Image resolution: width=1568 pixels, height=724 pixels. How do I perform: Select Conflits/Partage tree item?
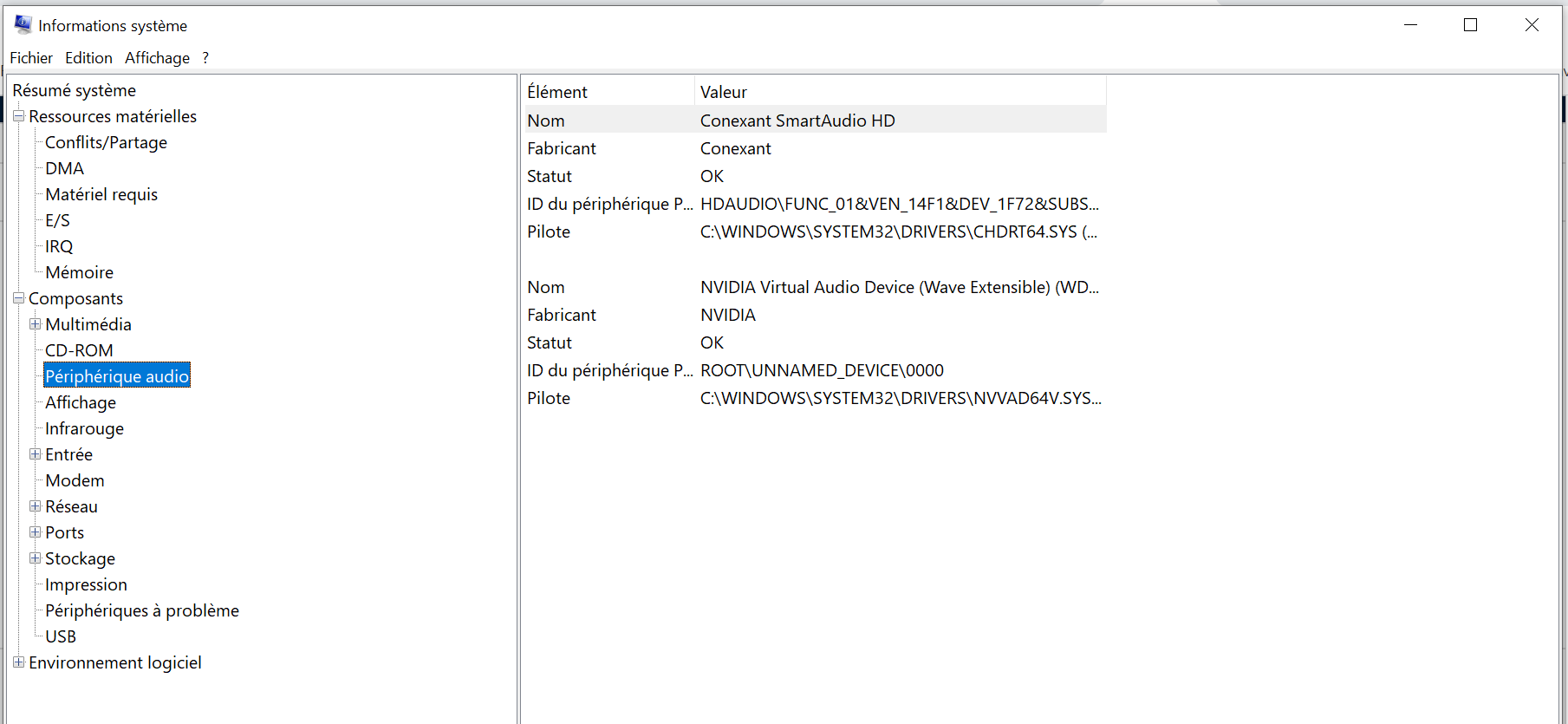pyautogui.click(x=106, y=142)
